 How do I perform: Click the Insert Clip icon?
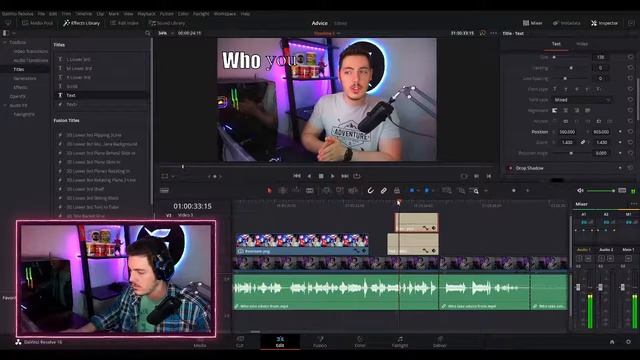coord(326,191)
